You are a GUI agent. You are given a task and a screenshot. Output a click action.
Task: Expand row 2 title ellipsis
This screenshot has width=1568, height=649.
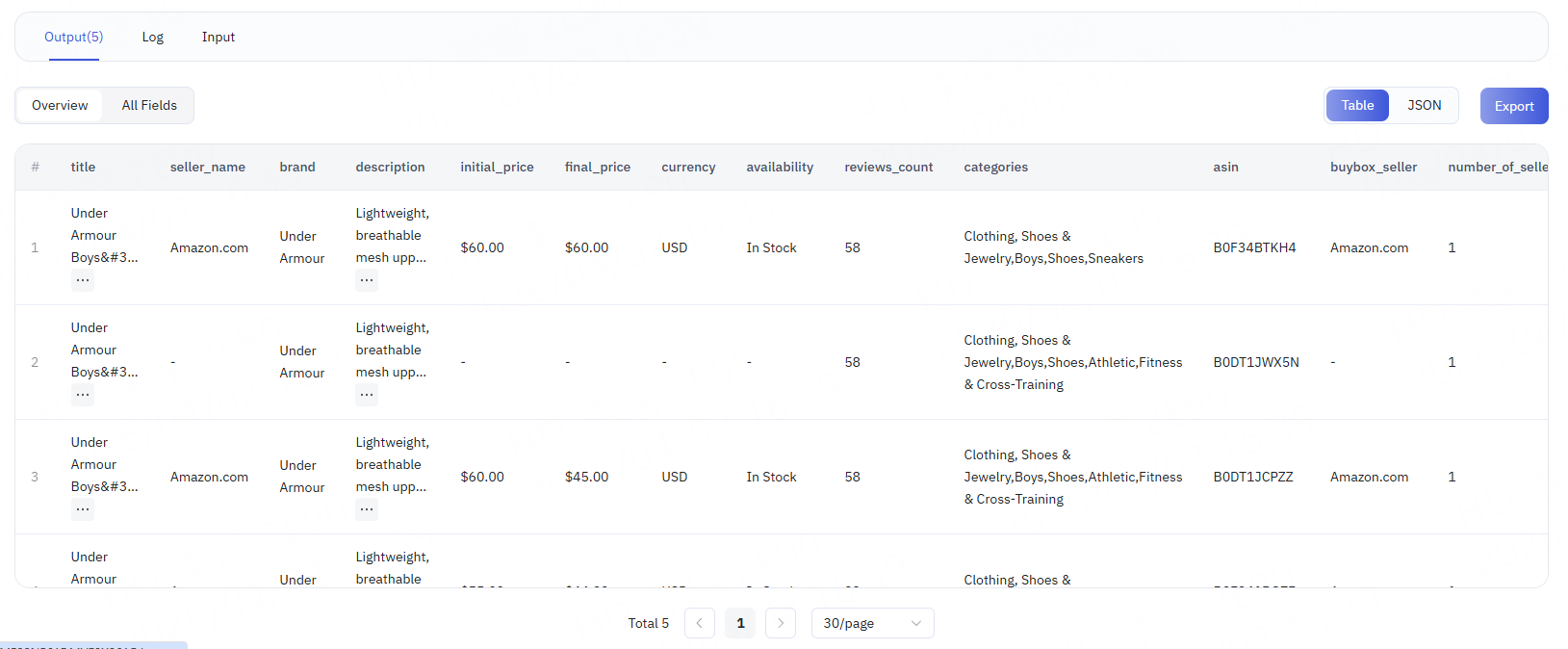83,395
